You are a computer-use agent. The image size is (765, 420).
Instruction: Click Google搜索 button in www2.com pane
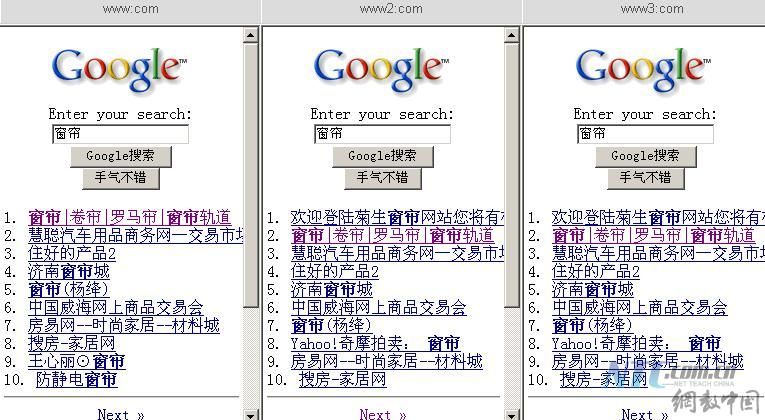[382, 156]
